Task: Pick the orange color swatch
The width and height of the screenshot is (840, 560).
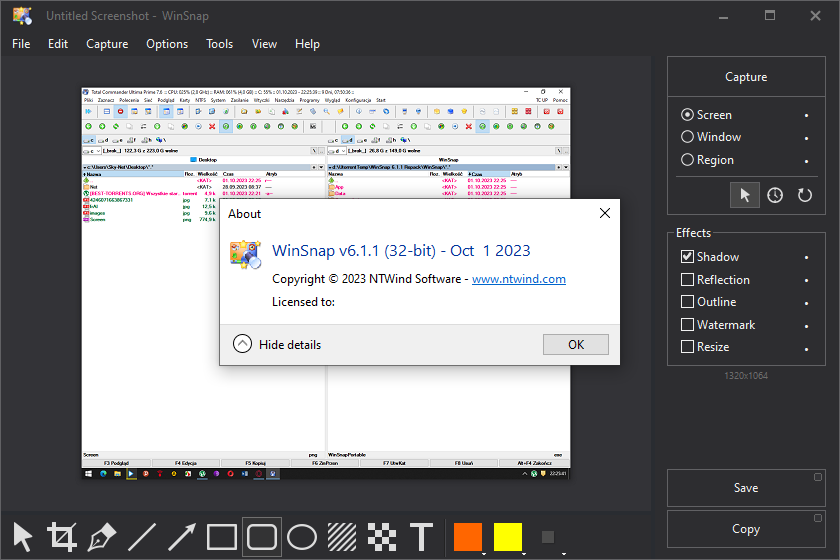Action: click(468, 537)
